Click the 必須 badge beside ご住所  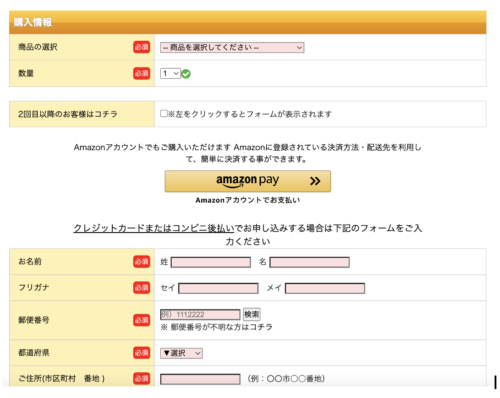[x=142, y=379]
